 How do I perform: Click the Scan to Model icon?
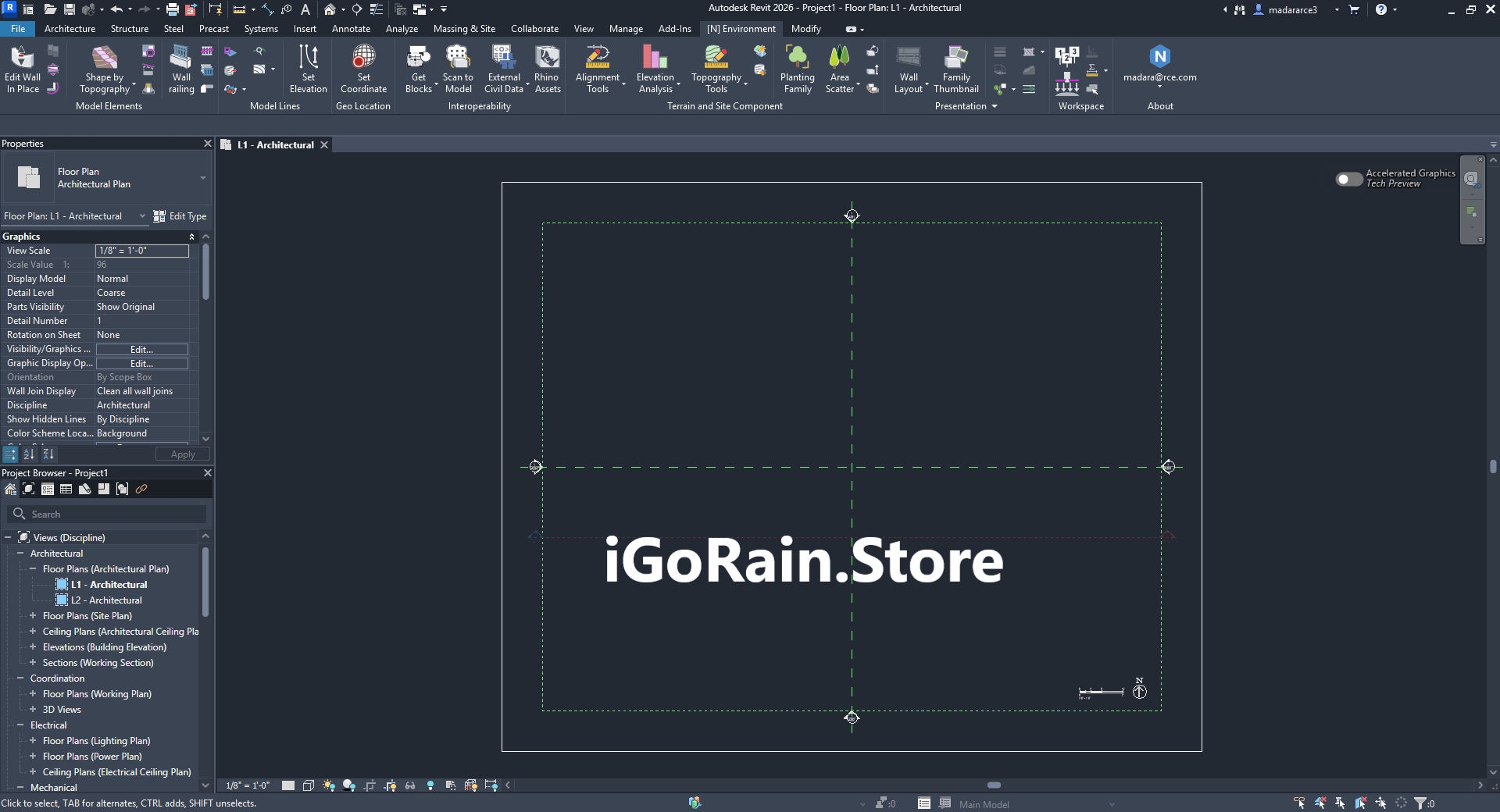[458, 69]
